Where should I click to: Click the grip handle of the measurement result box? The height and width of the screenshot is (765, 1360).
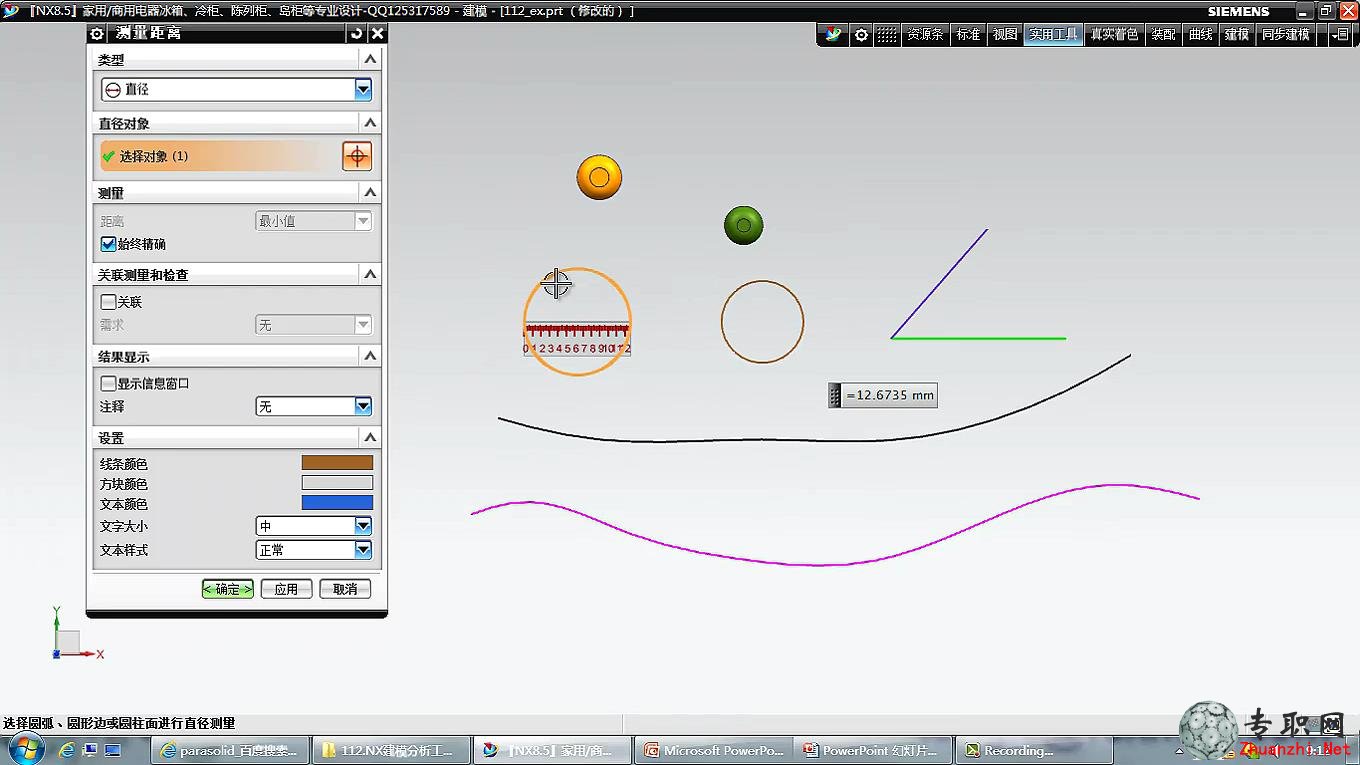point(835,395)
